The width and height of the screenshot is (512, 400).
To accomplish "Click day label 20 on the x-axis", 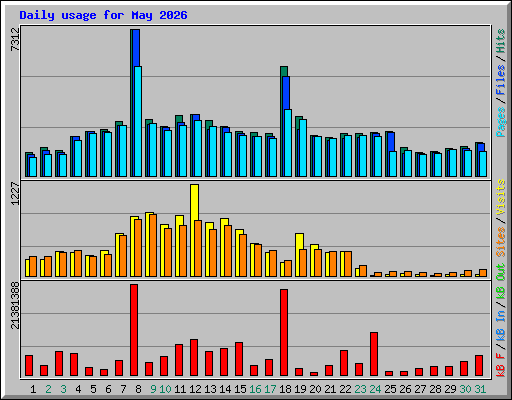I will pos(315,389).
